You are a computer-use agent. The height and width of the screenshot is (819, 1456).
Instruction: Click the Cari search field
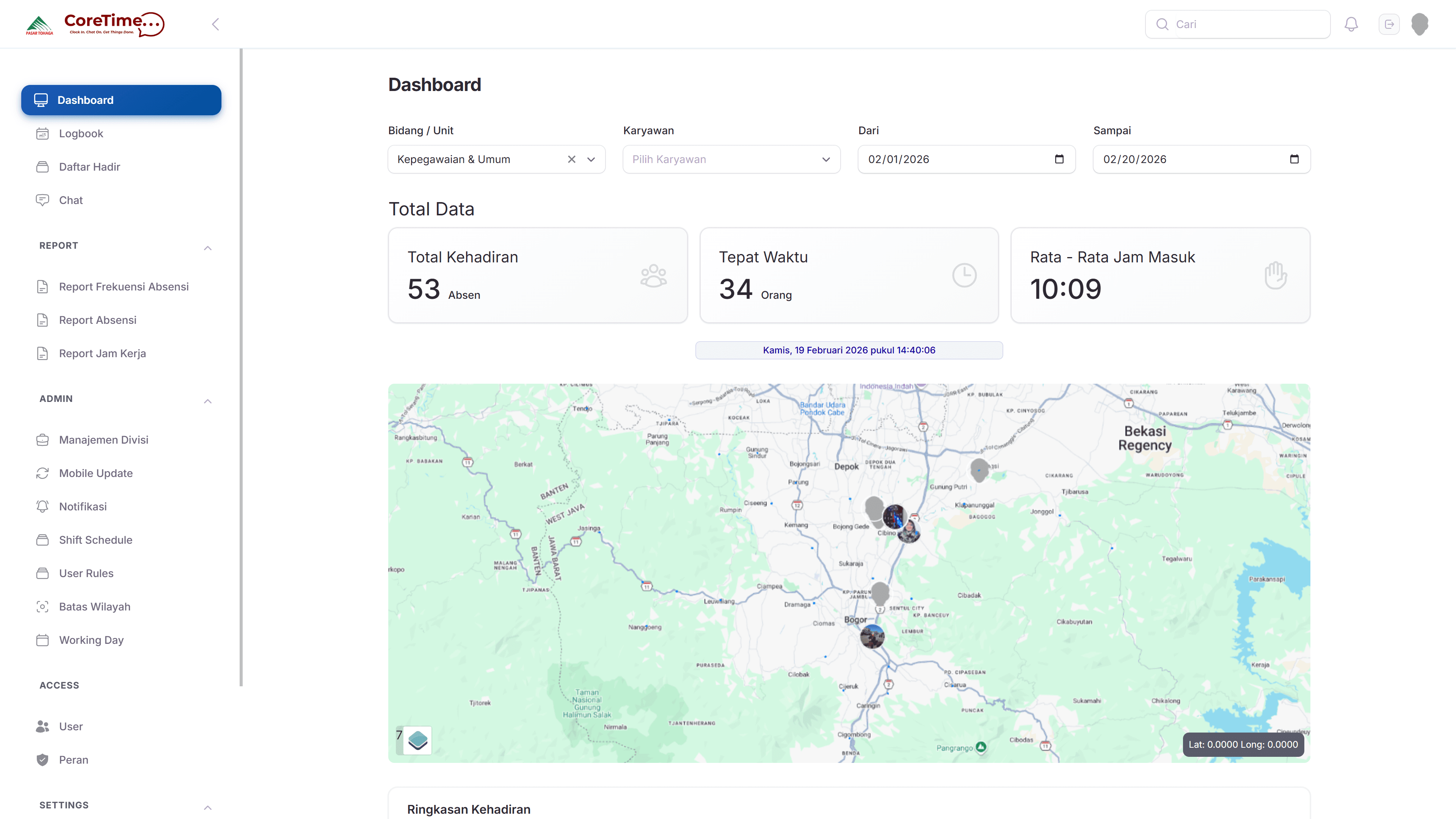pyautogui.click(x=1238, y=24)
